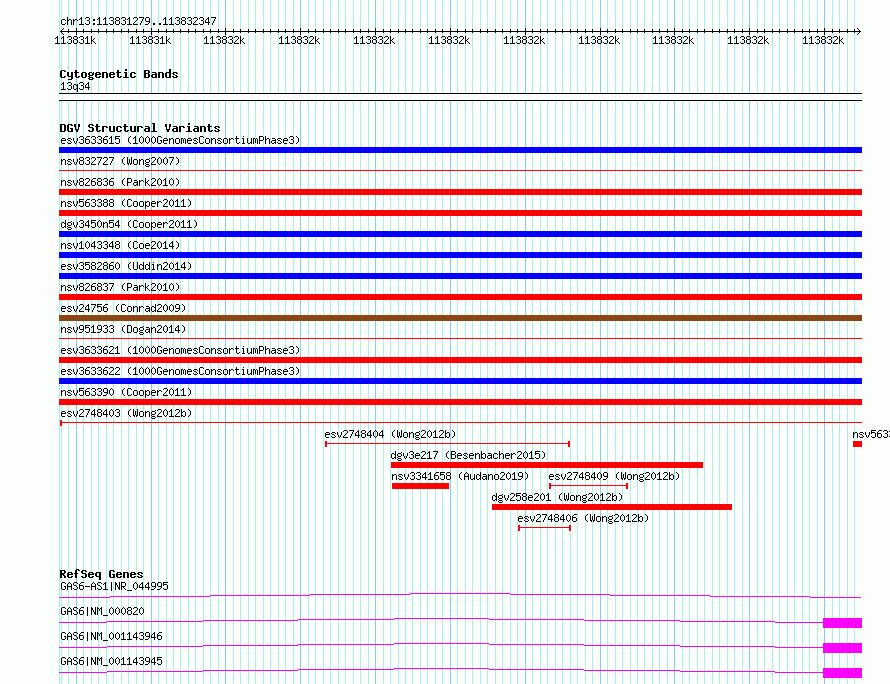890x684 pixels.
Task: Select the brown esv24756 variant bar
Action: click(x=460, y=318)
